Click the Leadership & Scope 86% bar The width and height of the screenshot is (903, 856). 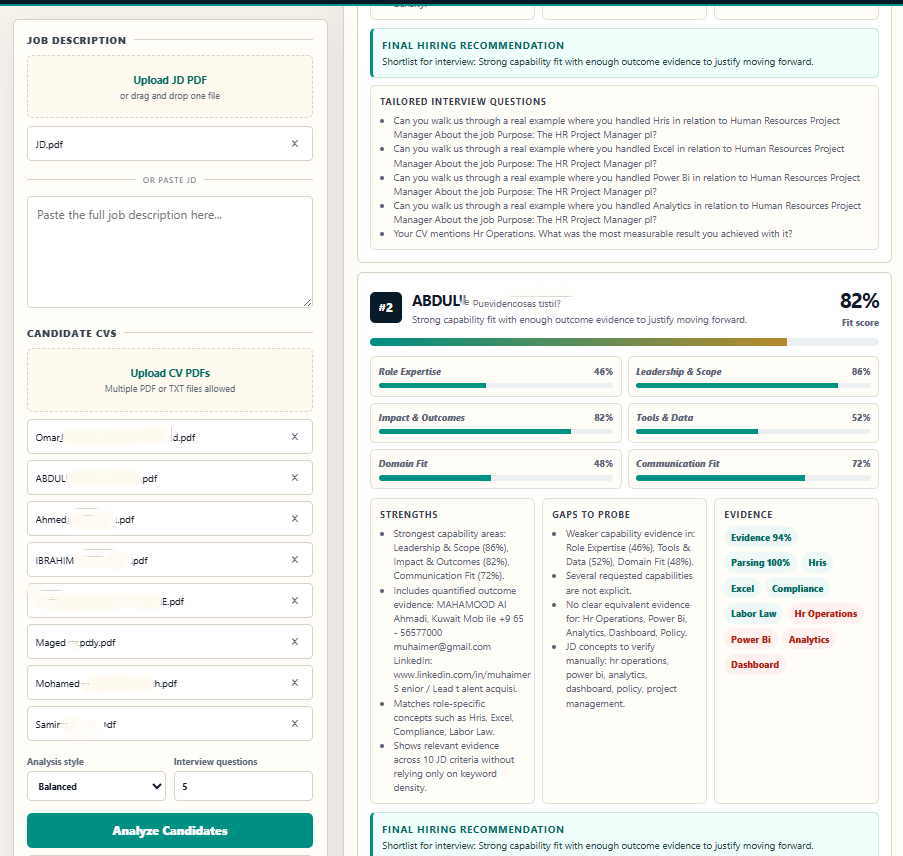pyautogui.click(x=753, y=385)
